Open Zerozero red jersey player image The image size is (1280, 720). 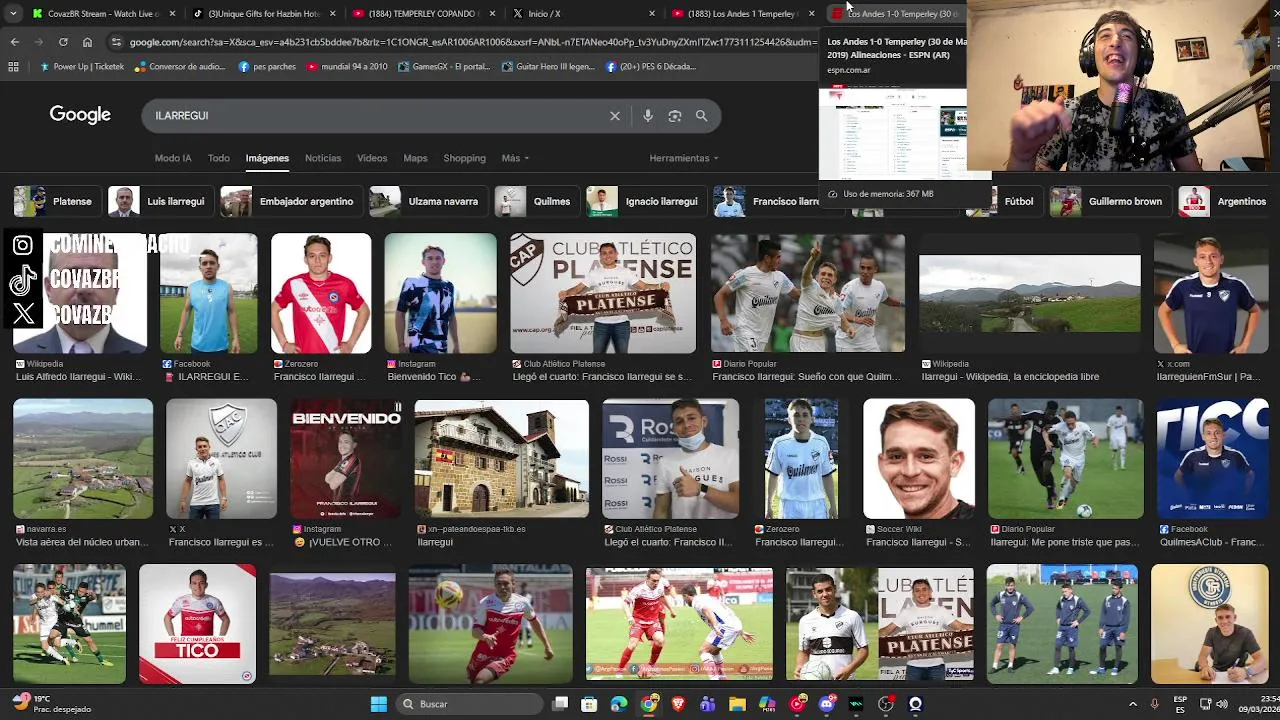coord(321,294)
